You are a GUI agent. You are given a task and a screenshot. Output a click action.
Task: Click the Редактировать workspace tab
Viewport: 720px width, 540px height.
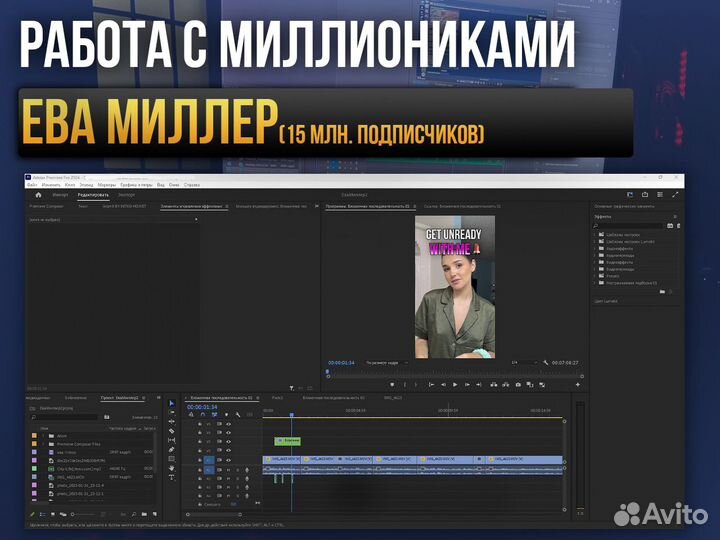pos(93,195)
